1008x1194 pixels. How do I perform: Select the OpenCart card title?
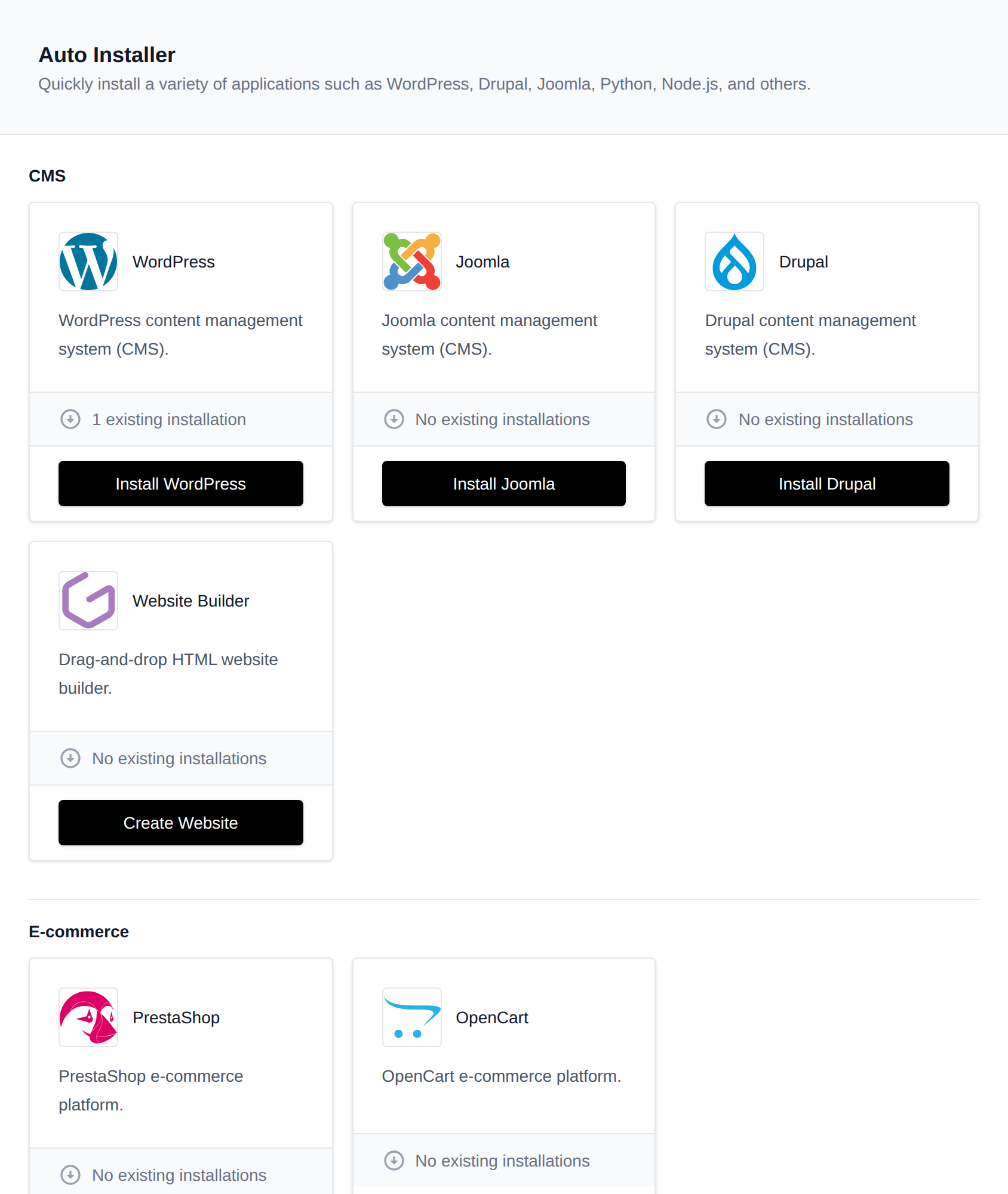point(492,1017)
